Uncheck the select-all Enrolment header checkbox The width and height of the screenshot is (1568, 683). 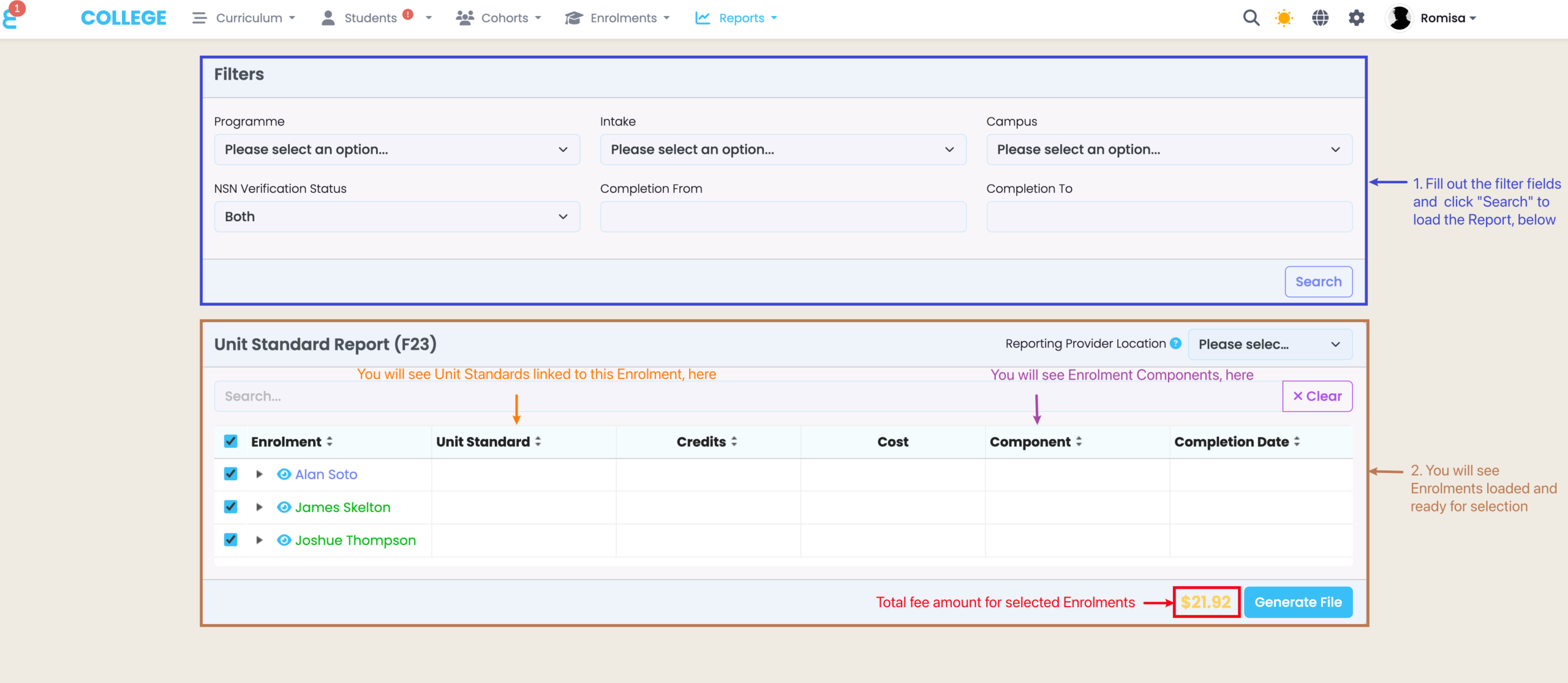231,441
